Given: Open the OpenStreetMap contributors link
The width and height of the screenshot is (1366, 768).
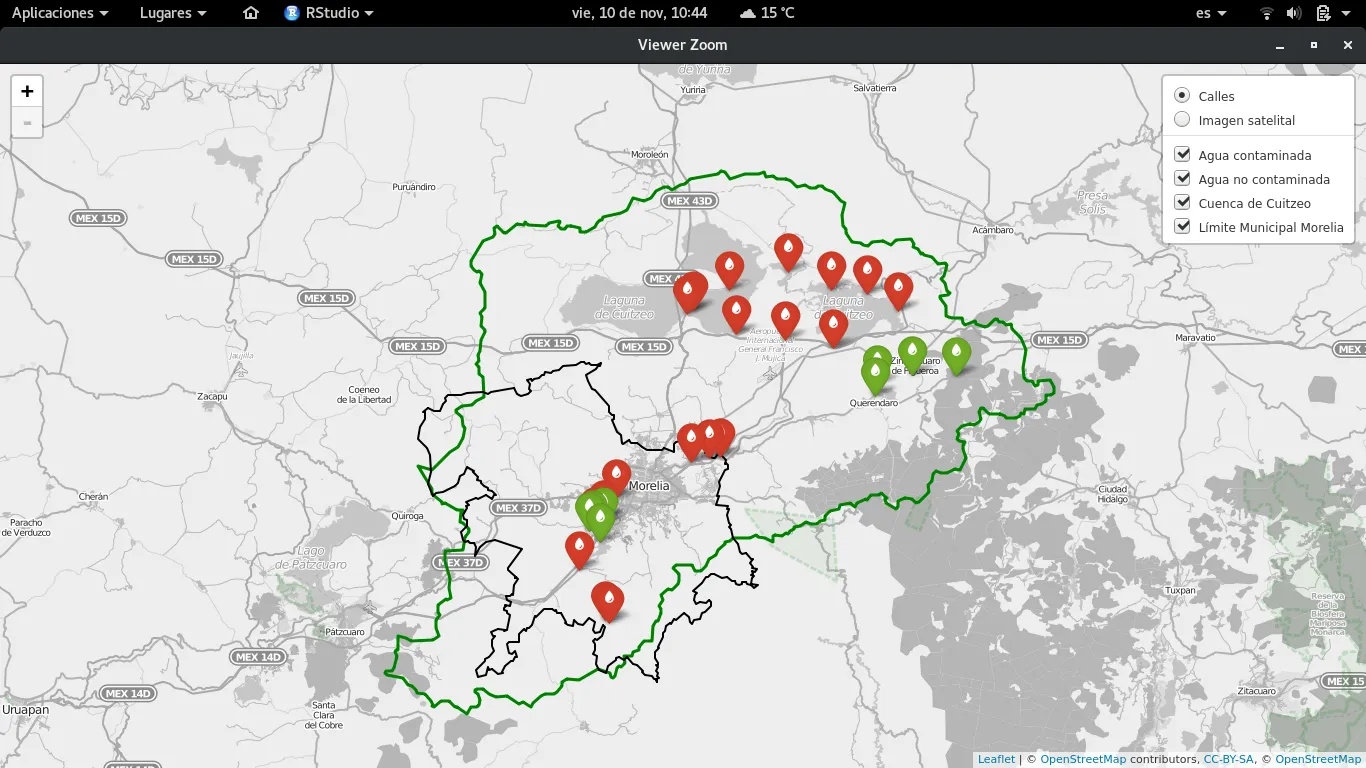Looking at the screenshot, I should coord(1083,759).
